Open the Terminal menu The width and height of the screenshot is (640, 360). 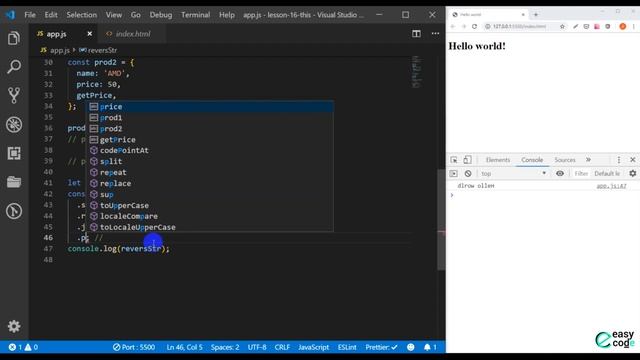point(196,15)
